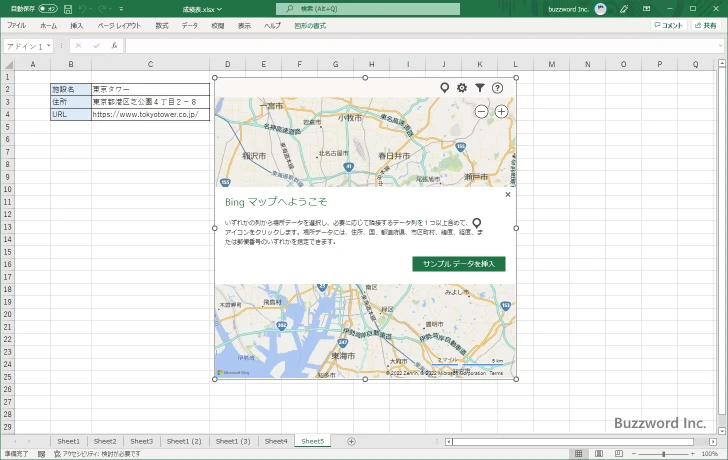Switch to Page Break Preview icon

[619, 454]
